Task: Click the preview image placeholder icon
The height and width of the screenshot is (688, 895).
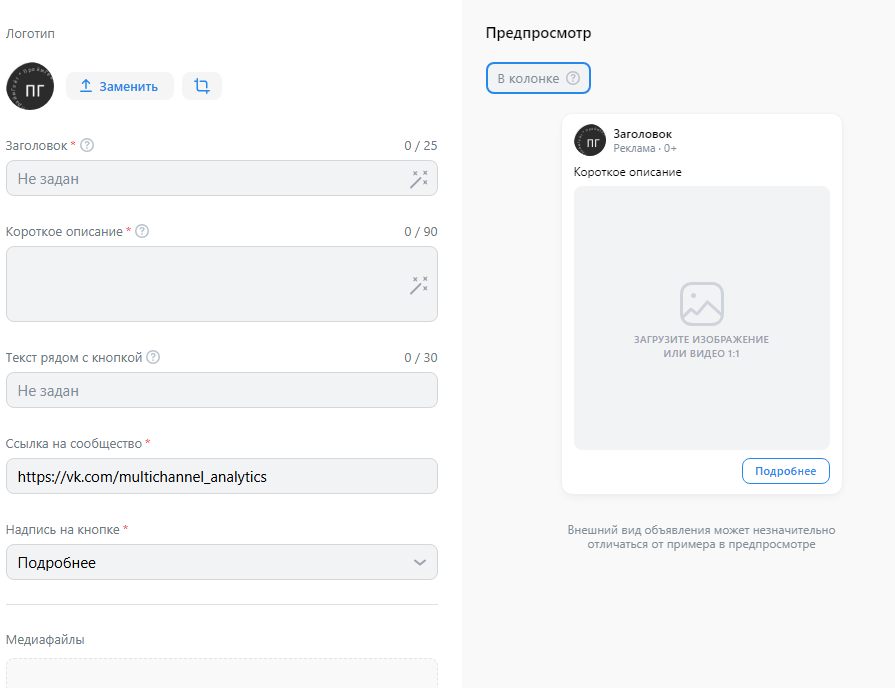Action: [x=702, y=304]
